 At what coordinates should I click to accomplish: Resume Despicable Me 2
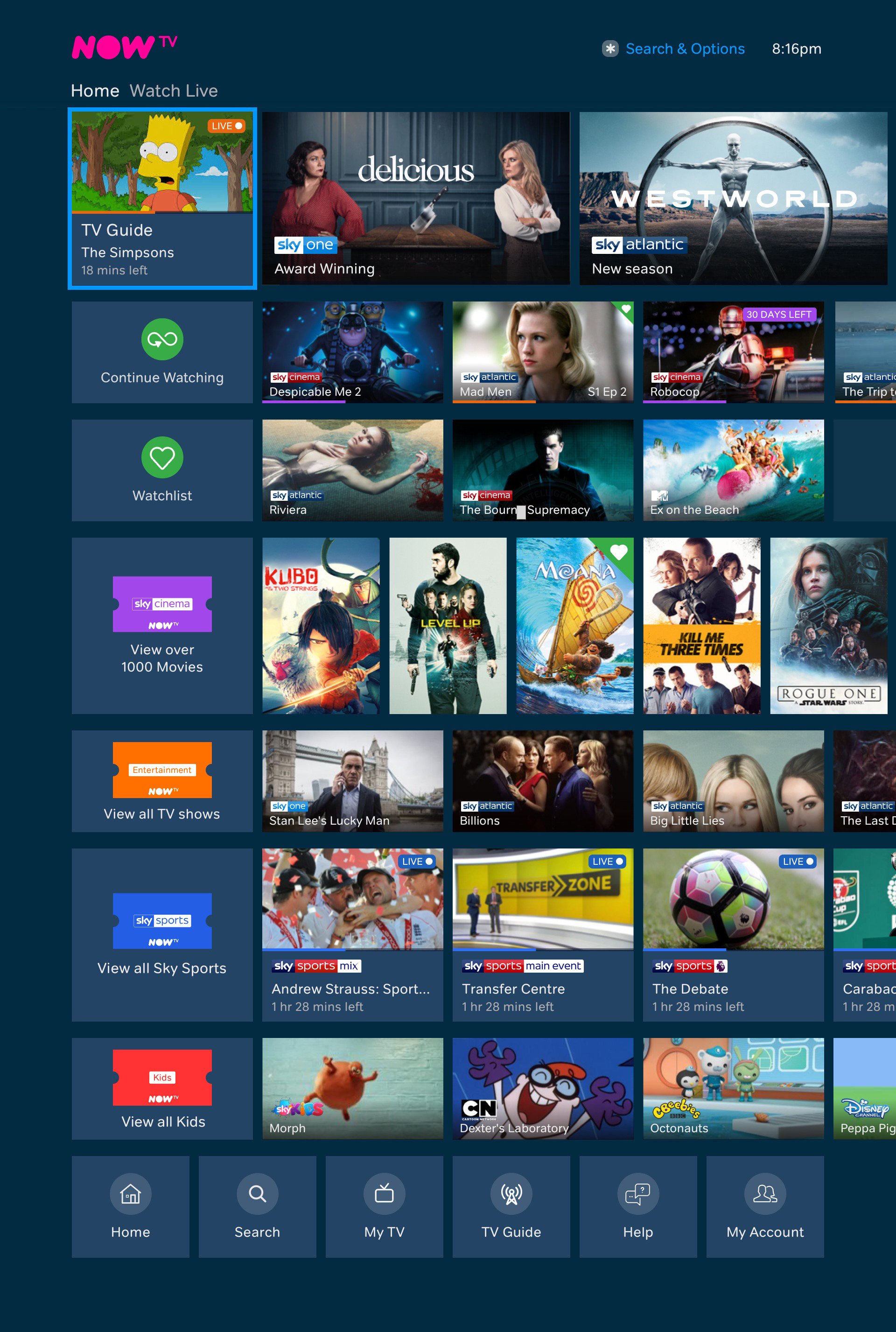[353, 352]
